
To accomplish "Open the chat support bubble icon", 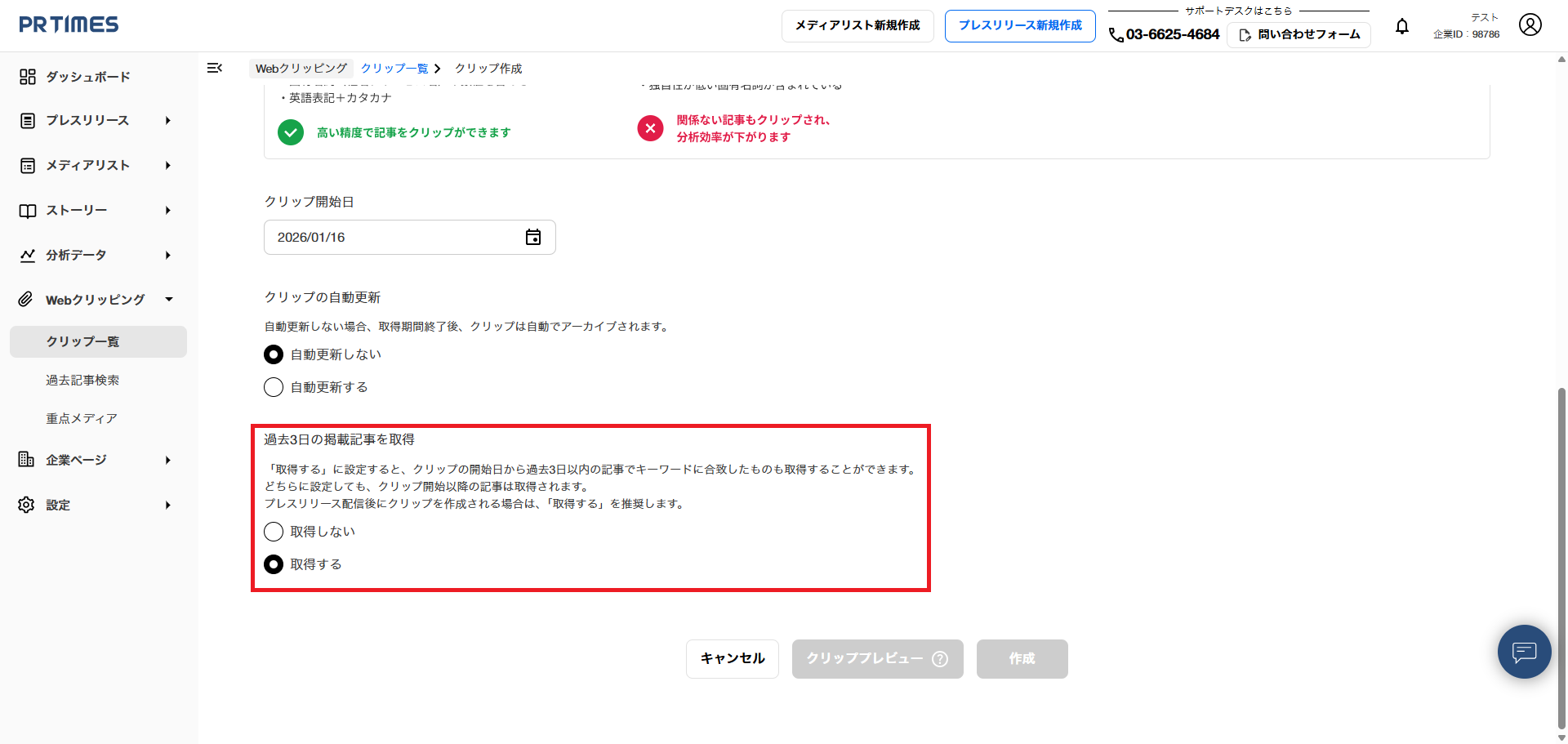I will pyautogui.click(x=1524, y=652).
